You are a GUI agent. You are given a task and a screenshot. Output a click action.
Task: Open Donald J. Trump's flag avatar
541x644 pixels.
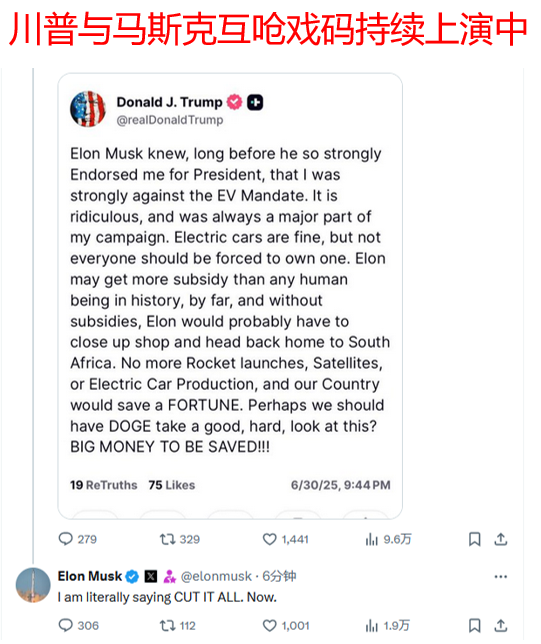point(88,109)
